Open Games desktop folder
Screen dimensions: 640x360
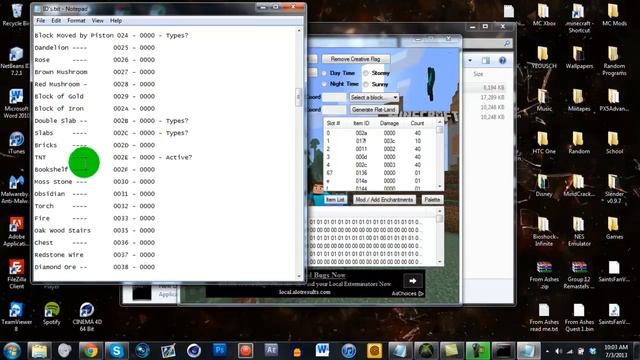click(x=614, y=228)
